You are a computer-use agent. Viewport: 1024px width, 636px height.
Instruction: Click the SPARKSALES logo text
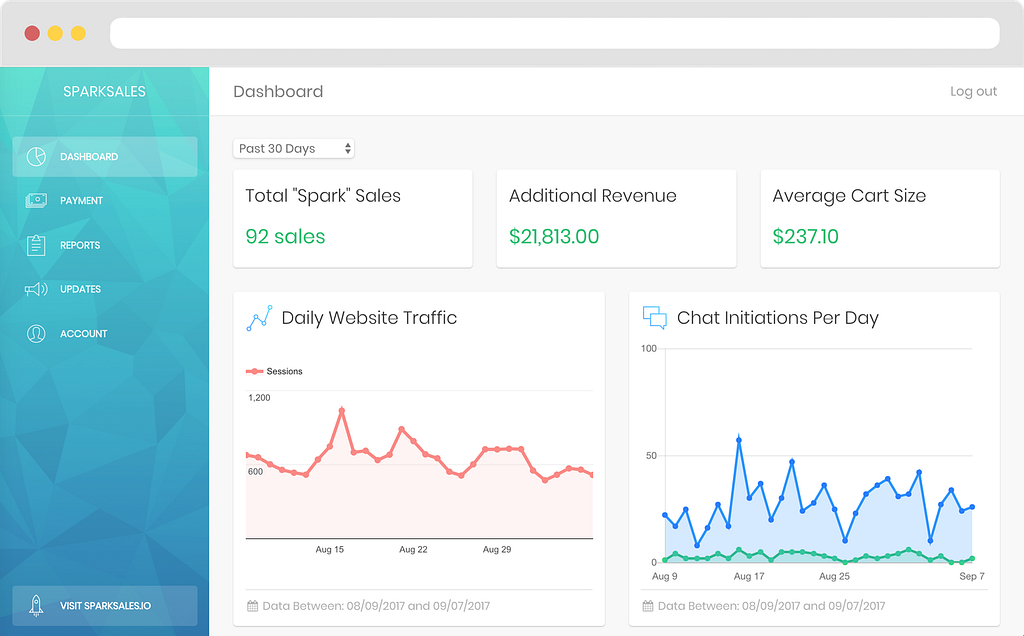coord(104,91)
